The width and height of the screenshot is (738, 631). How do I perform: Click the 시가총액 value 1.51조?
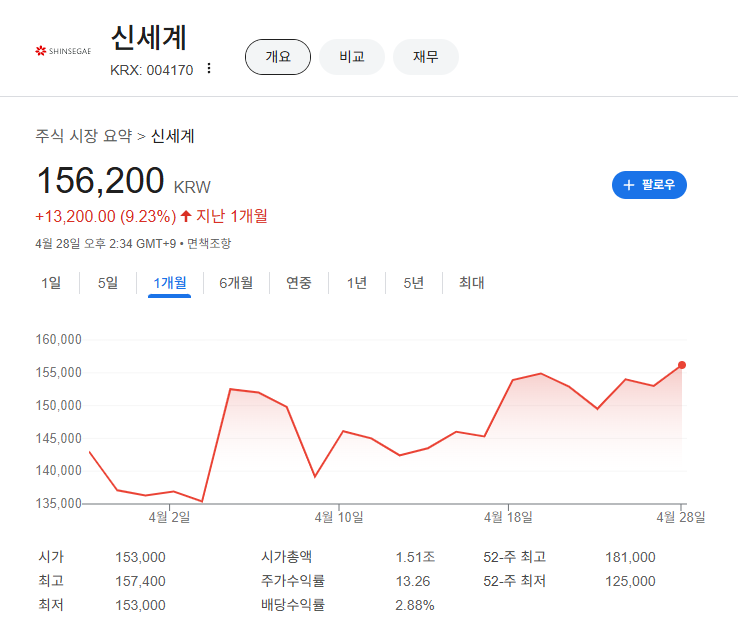415,557
